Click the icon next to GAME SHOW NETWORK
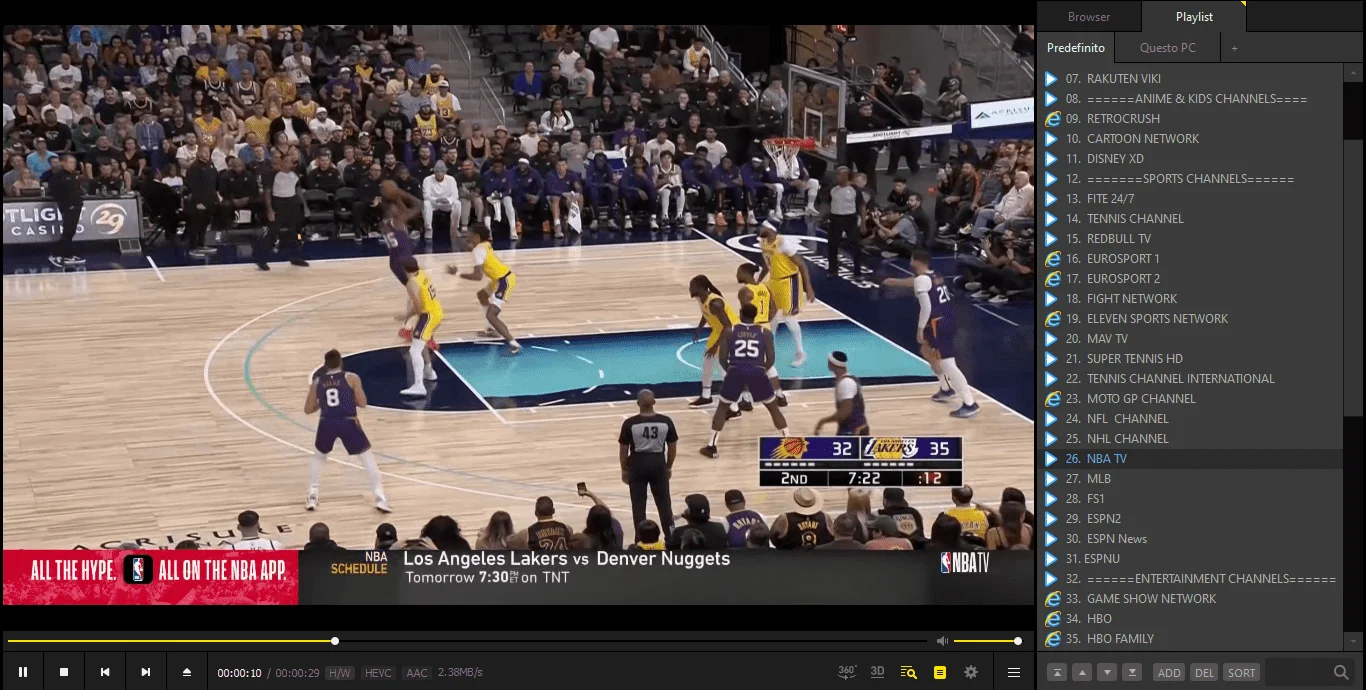This screenshot has height=690, width=1366. tap(1052, 598)
